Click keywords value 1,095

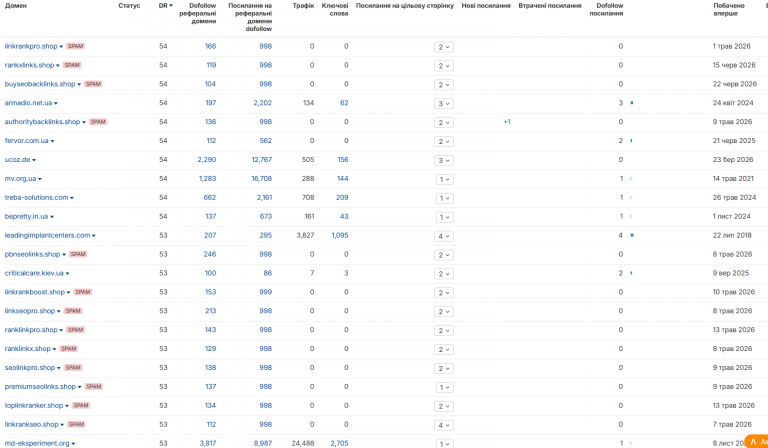340,236
